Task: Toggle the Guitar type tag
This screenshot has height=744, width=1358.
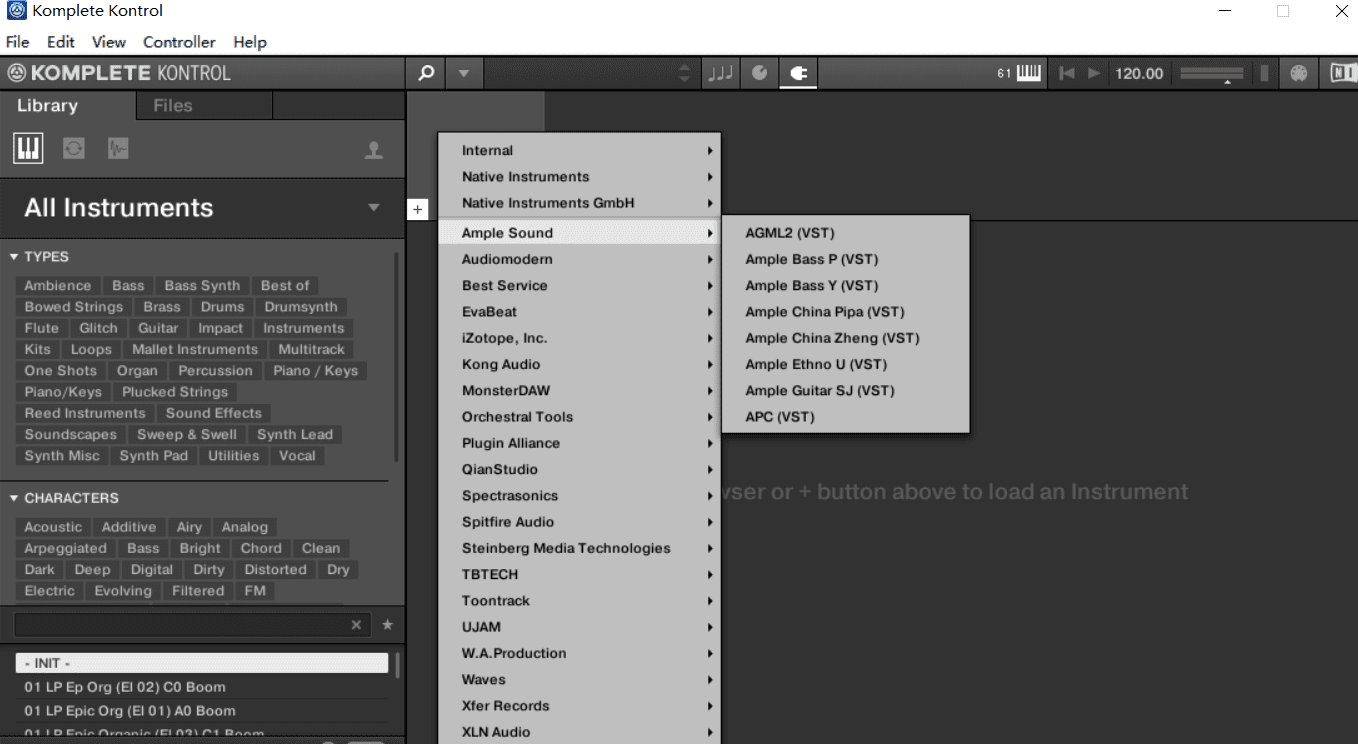Action: coord(158,328)
